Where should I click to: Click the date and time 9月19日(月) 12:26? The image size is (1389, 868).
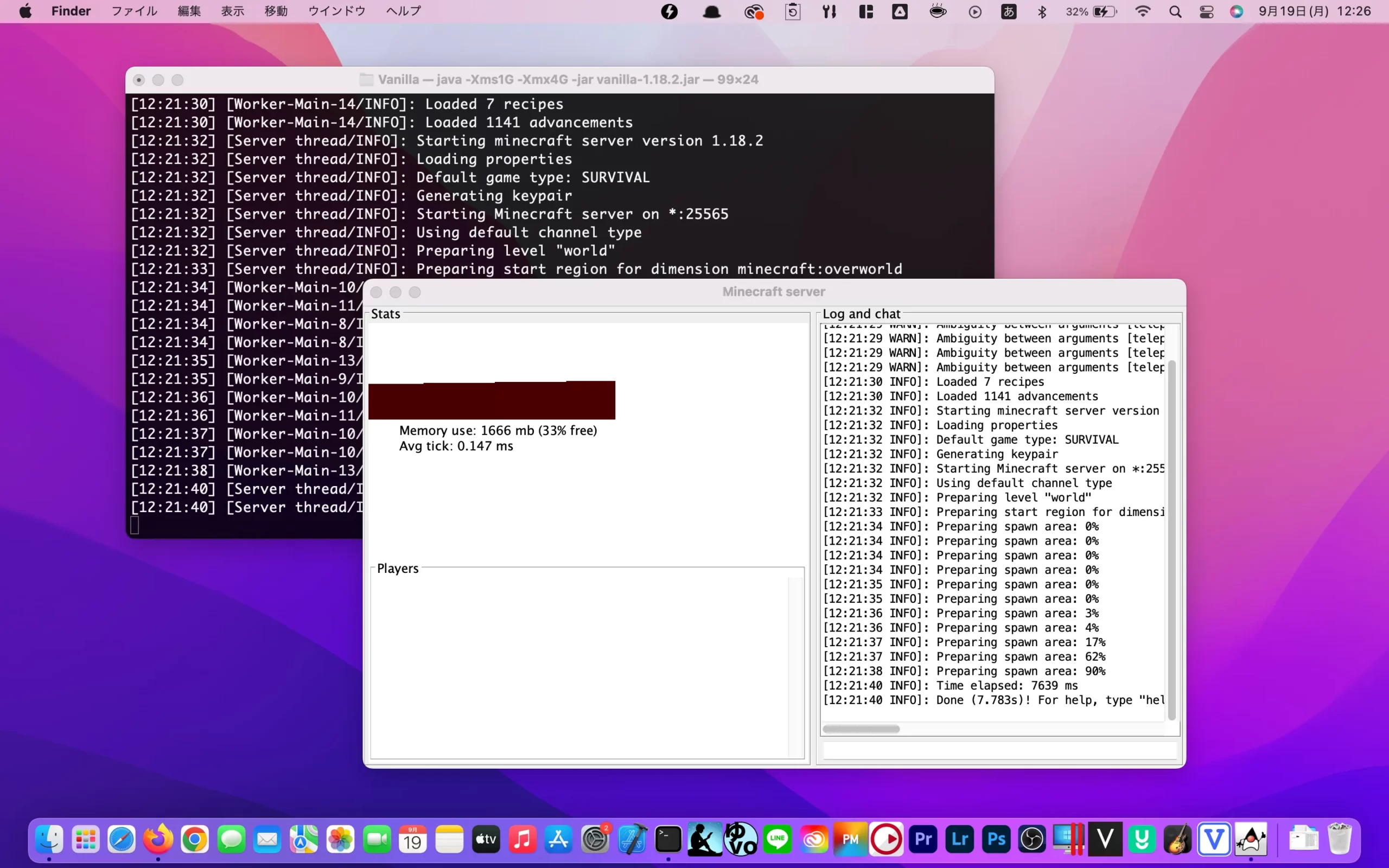(x=1314, y=11)
